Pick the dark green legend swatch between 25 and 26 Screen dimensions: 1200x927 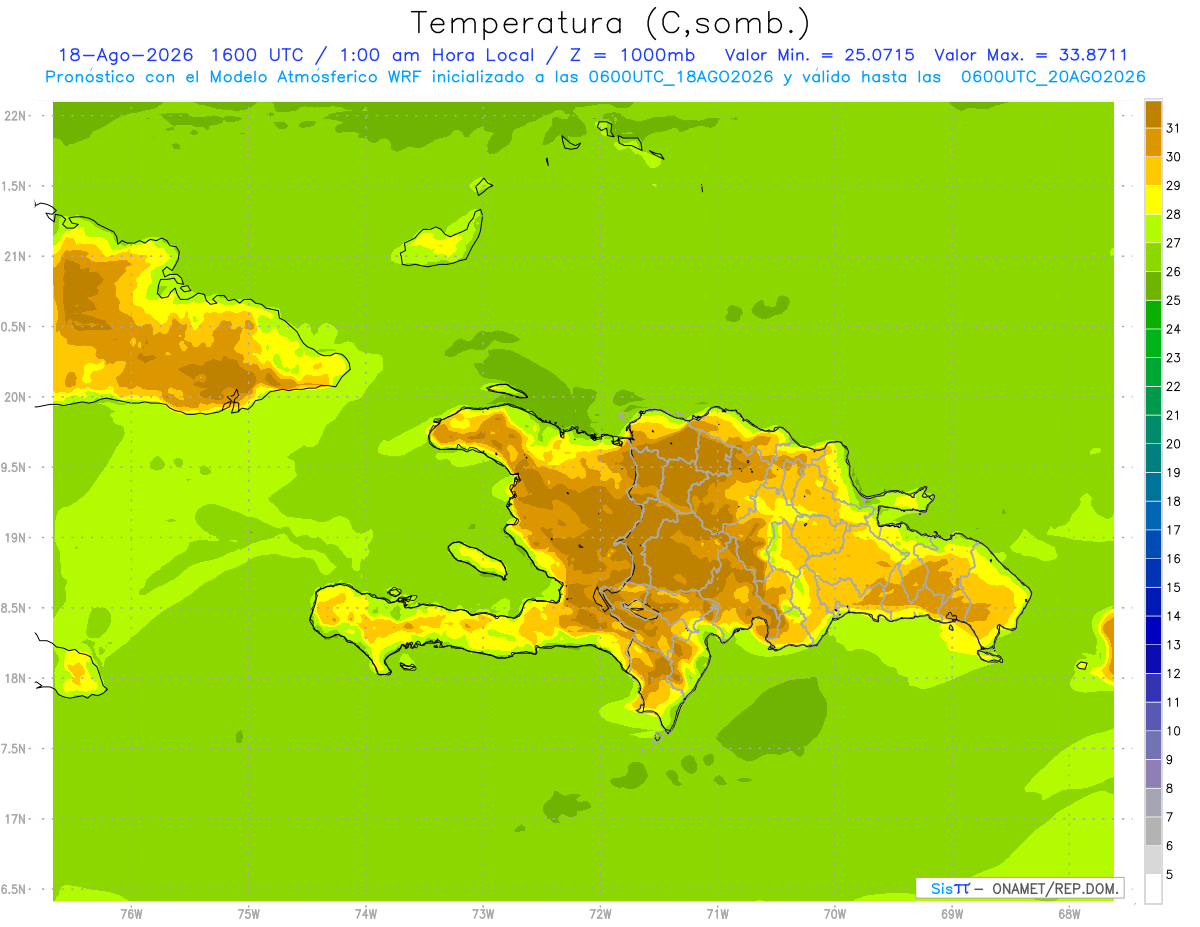[x=1153, y=286]
